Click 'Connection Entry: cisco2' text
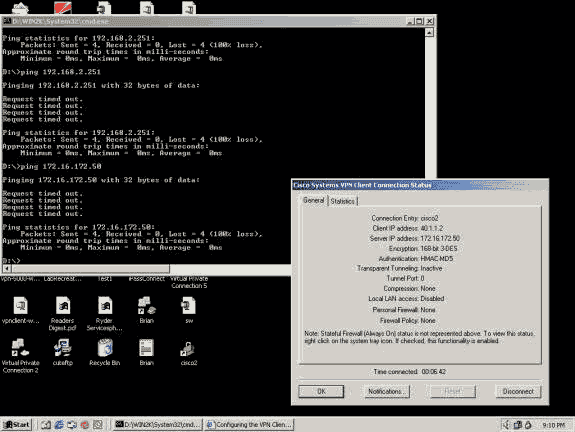575x432 pixels. 405,218
